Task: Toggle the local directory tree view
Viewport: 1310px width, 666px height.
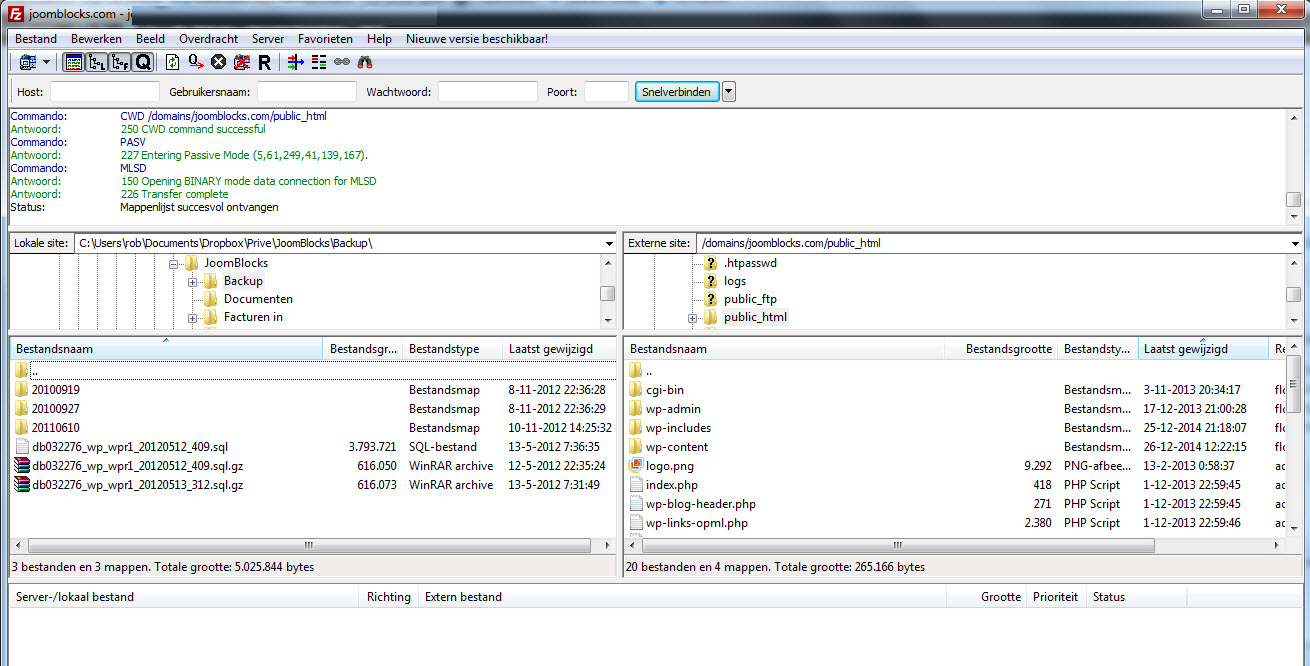Action: click(x=96, y=62)
